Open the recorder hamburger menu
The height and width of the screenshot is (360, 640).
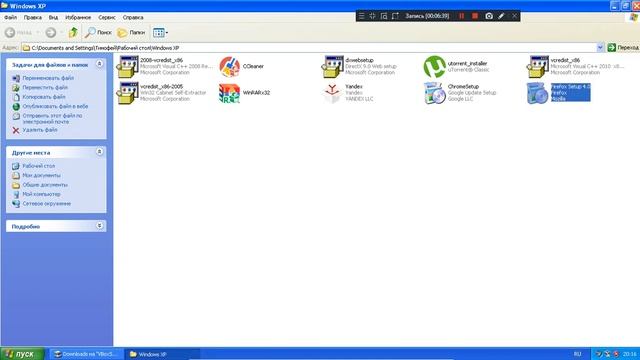(x=361, y=16)
